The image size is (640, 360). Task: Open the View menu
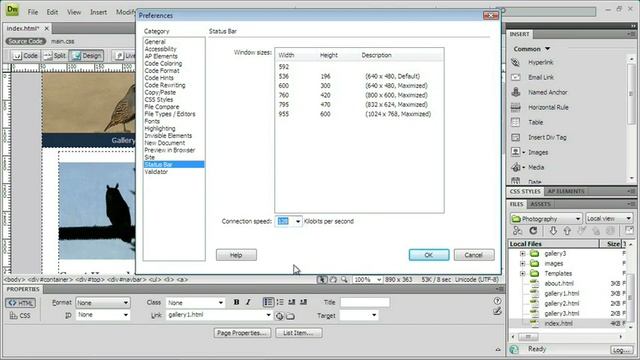pyautogui.click(x=74, y=12)
